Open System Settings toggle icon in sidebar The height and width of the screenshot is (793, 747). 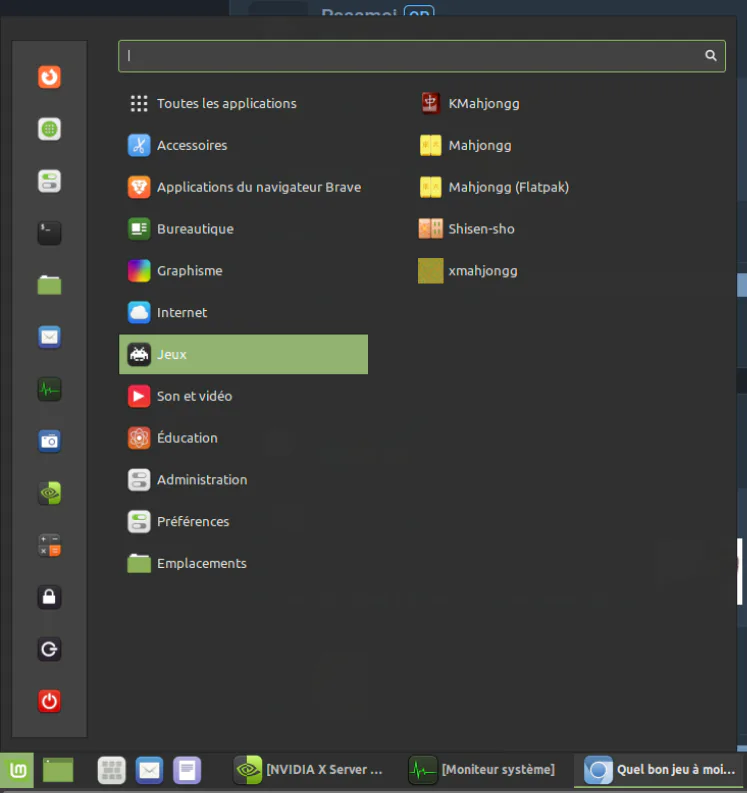click(49, 181)
